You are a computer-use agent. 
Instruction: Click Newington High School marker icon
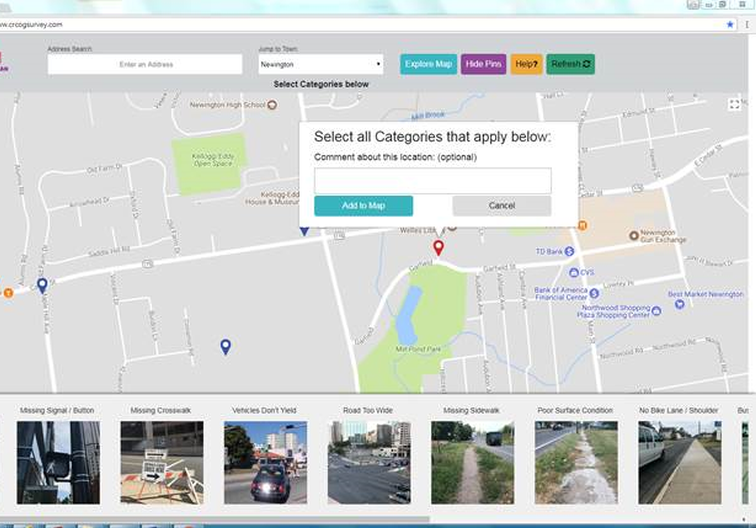click(272, 105)
